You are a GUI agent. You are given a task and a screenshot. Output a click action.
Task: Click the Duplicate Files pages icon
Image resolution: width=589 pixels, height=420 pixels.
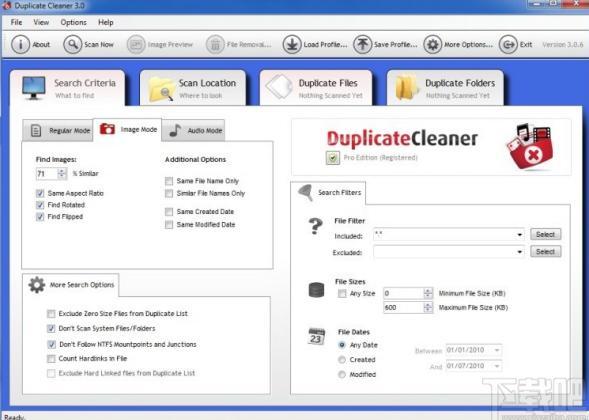[279, 86]
